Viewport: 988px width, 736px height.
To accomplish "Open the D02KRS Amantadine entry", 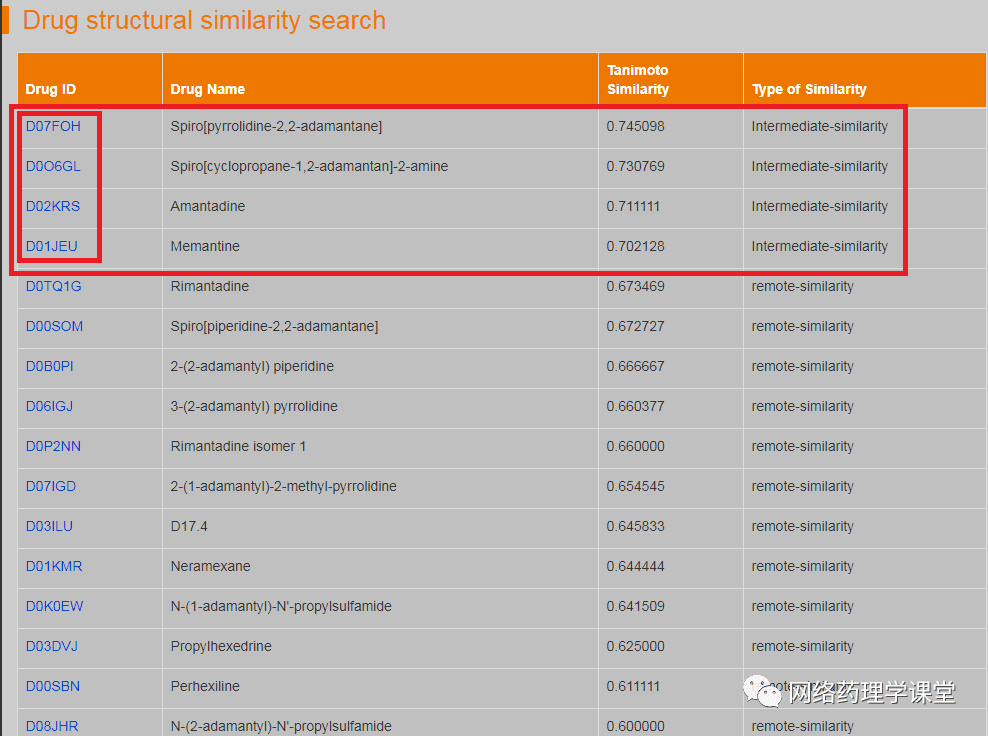I will click(x=53, y=206).
